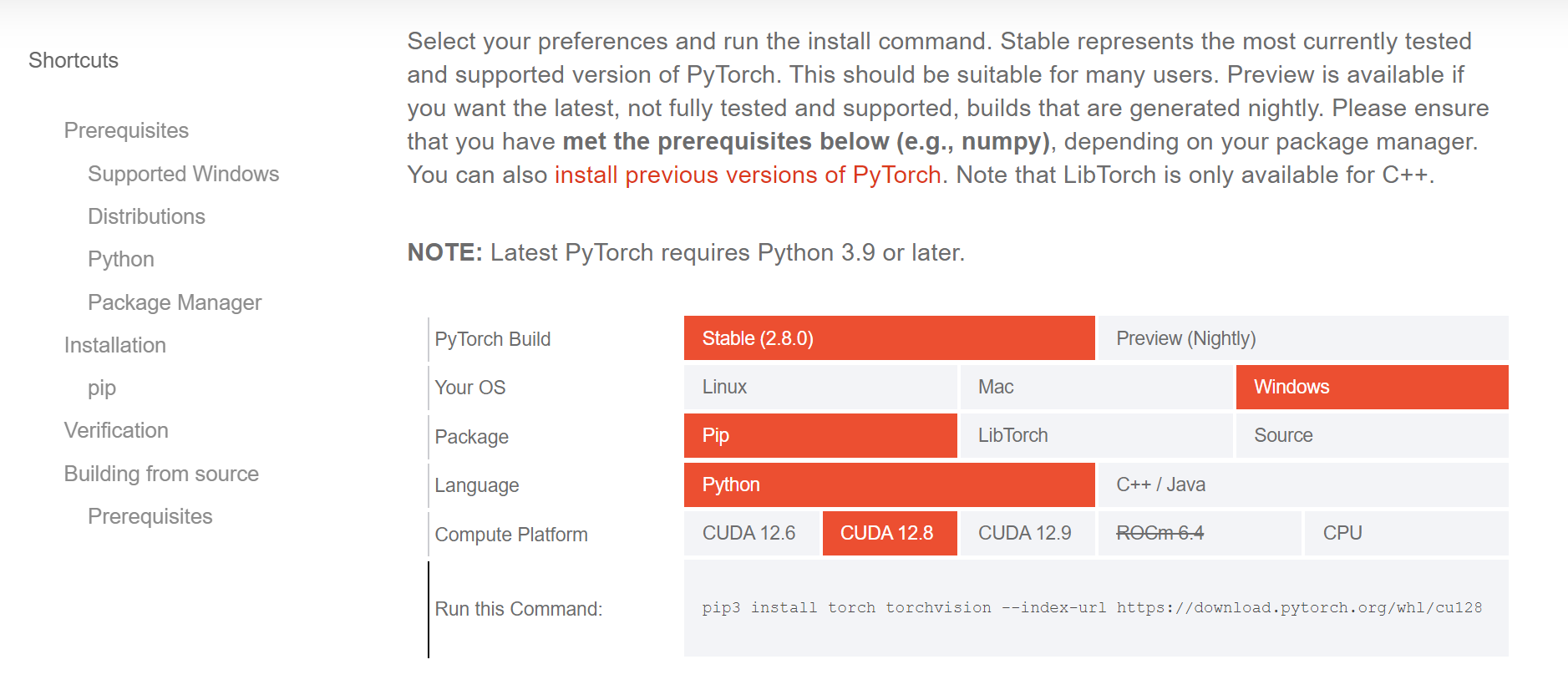Visit the Building from source section
The image size is (1568, 700).
point(160,474)
